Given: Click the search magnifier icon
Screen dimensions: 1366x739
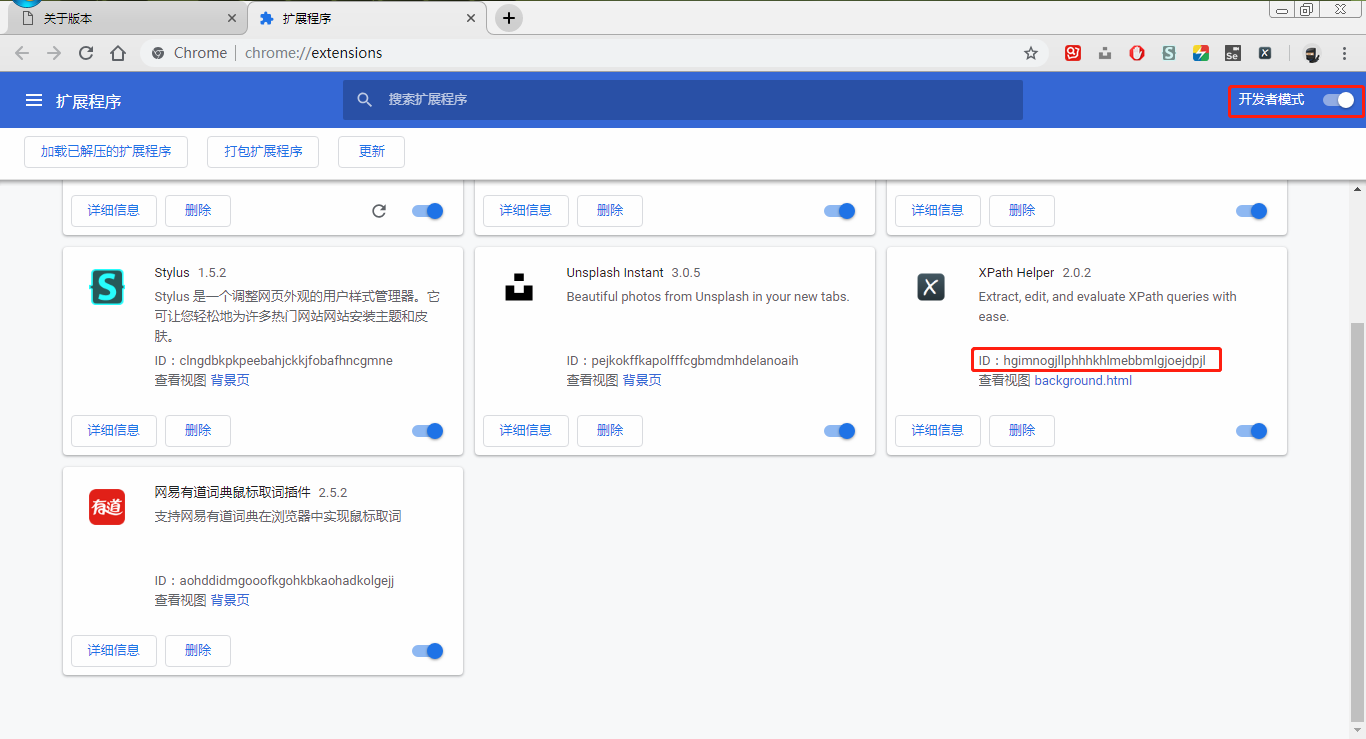Looking at the screenshot, I should point(365,100).
